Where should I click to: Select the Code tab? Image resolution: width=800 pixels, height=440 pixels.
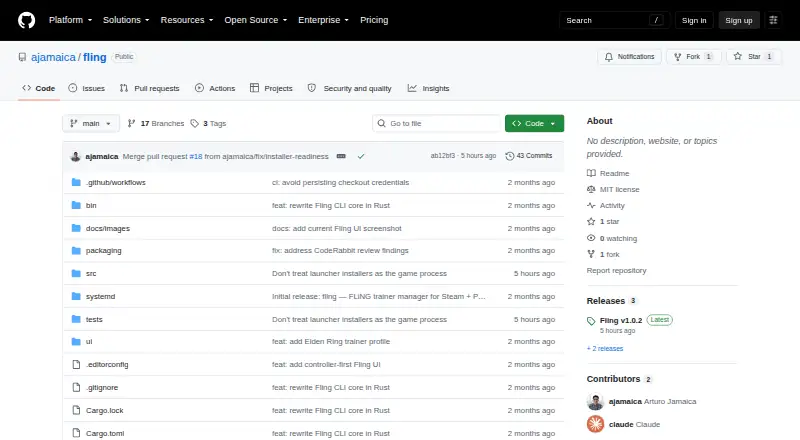39,88
